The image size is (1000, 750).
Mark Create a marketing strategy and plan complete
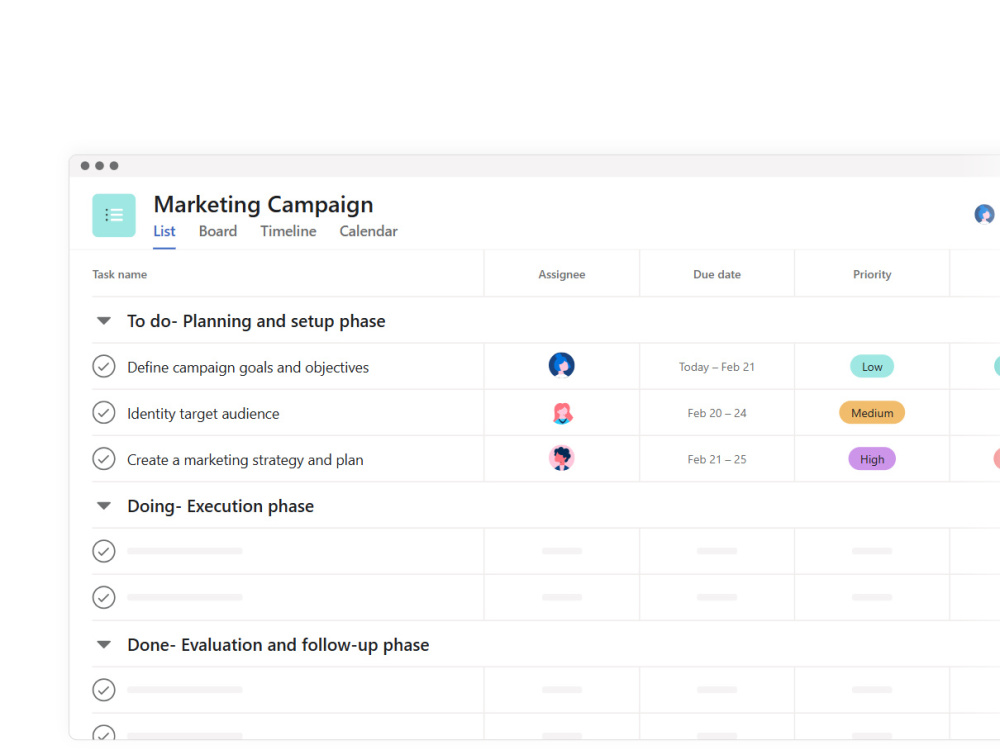[104, 459]
